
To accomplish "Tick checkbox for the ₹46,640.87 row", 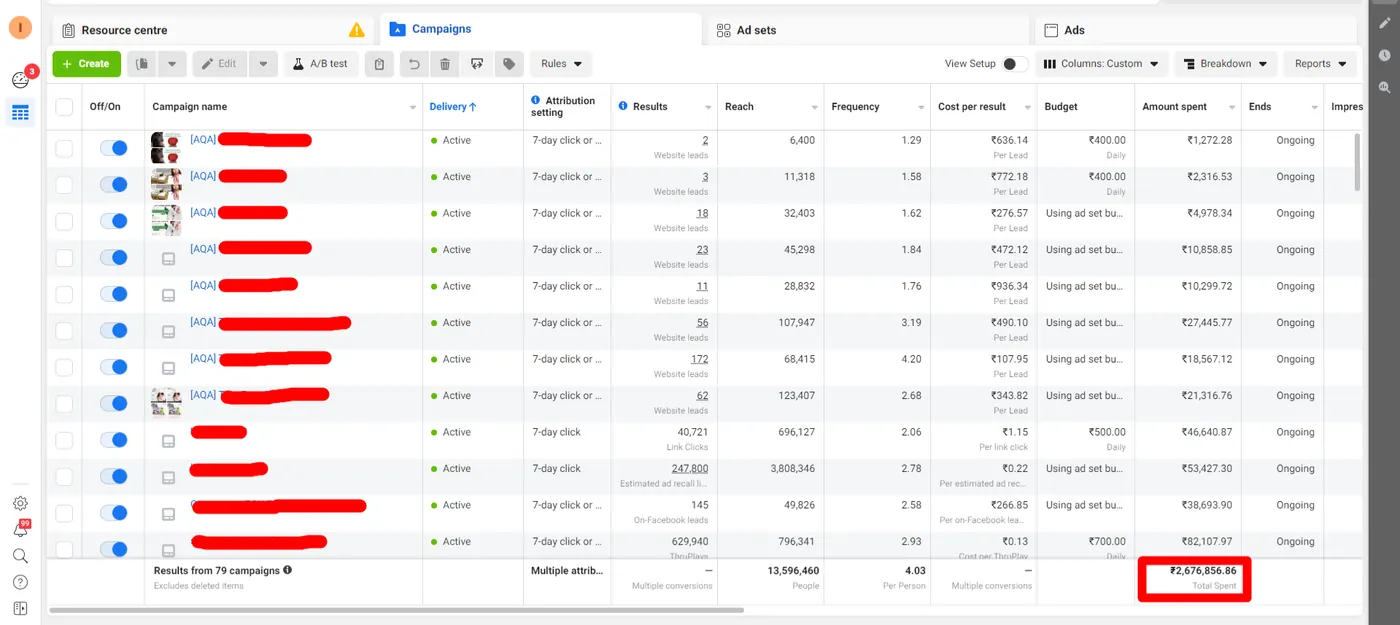I will 64,440.
